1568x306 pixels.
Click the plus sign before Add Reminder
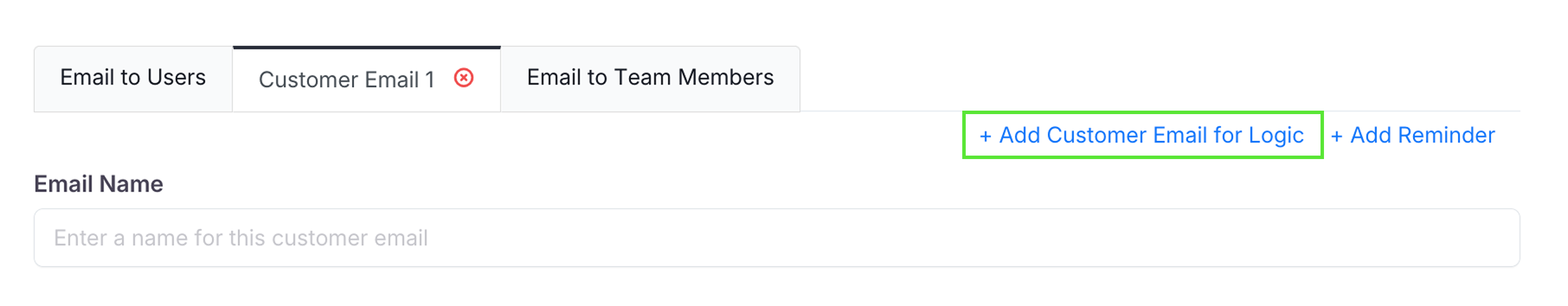coord(1337,136)
